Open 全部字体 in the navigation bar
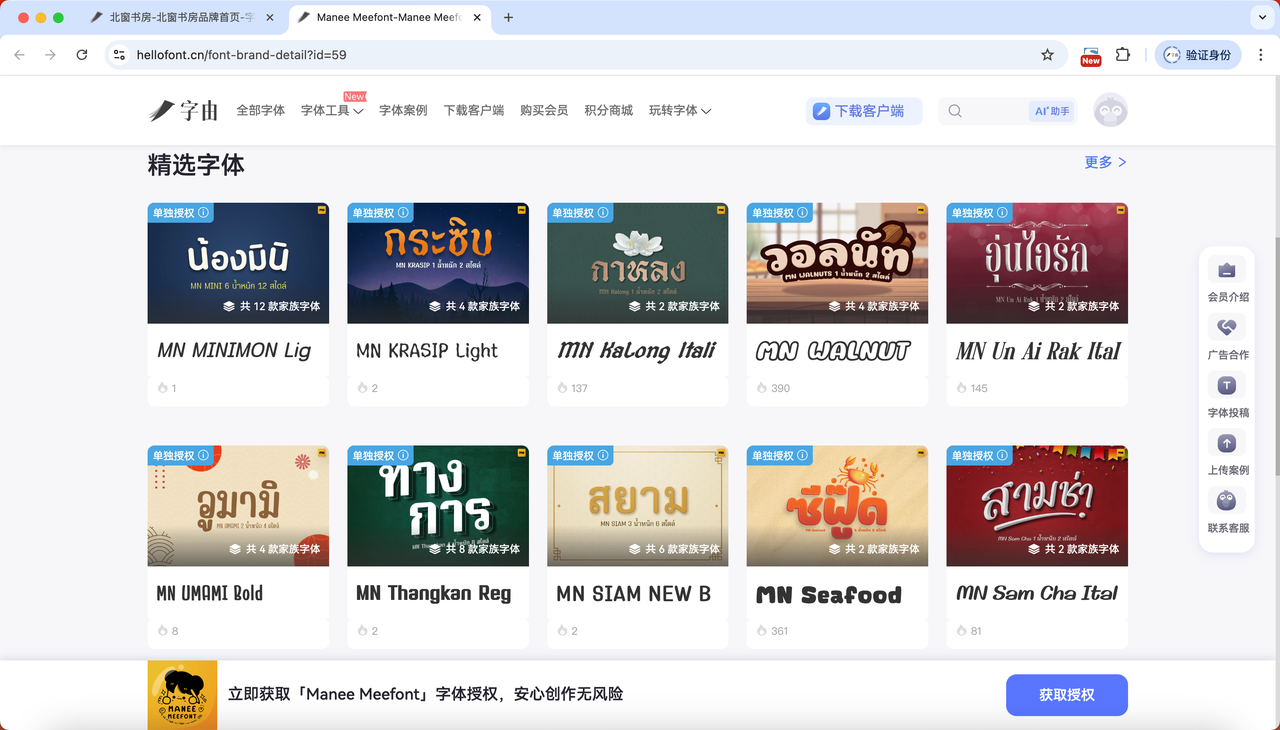The width and height of the screenshot is (1280, 730). coord(260,111)
